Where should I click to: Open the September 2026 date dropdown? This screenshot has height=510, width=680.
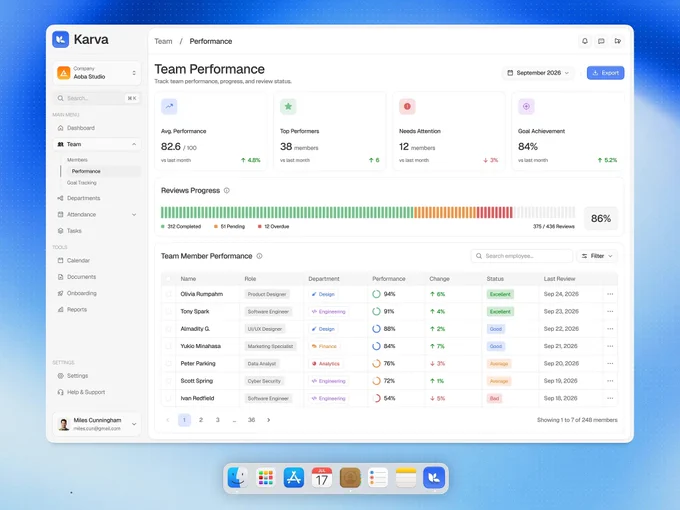(538, 73)
